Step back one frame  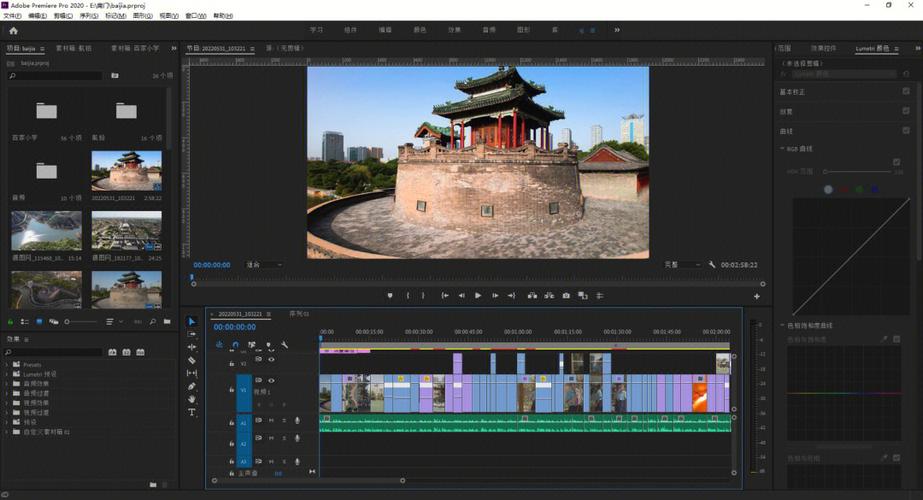[462, 296]
